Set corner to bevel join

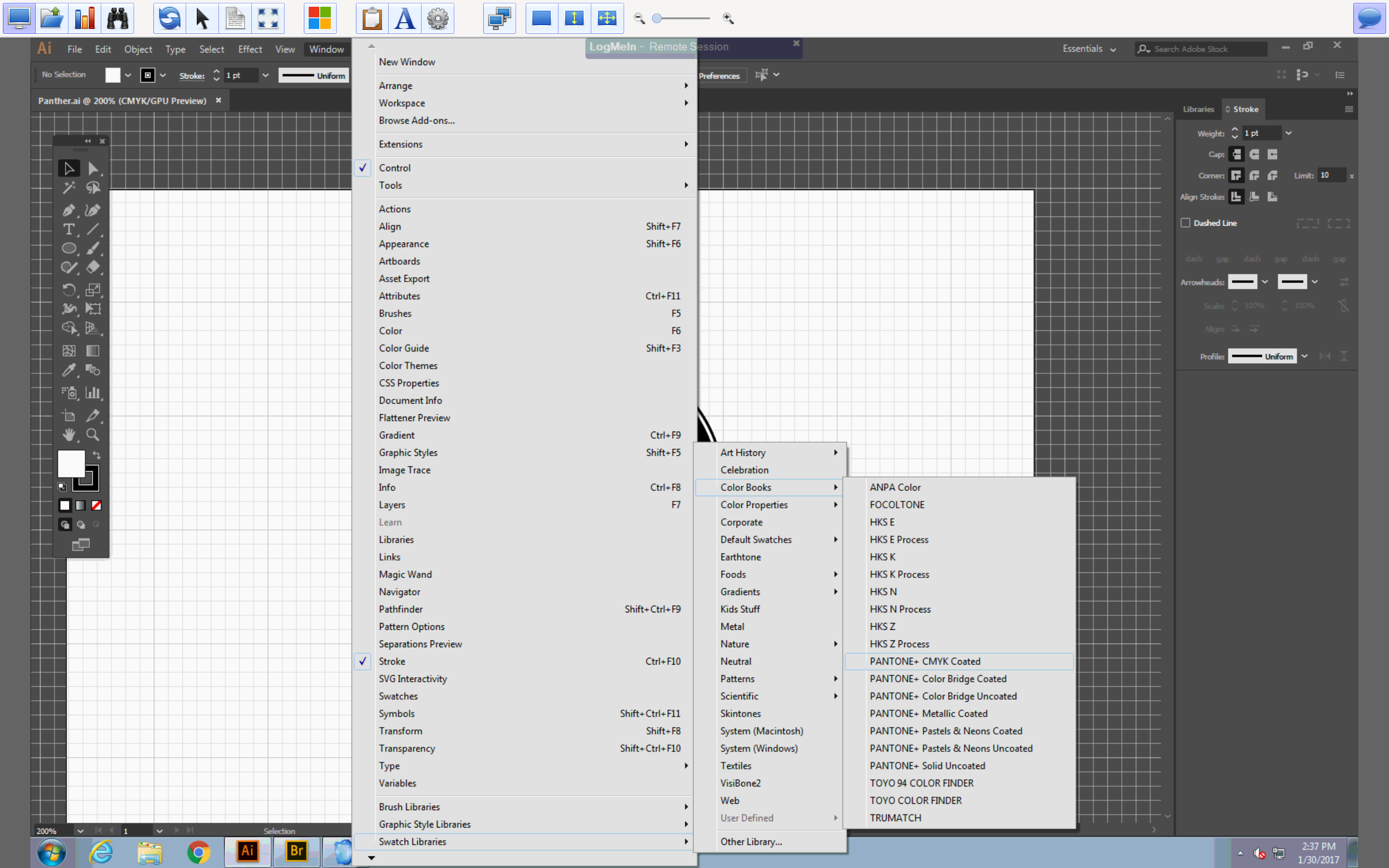click(1272, 175)
